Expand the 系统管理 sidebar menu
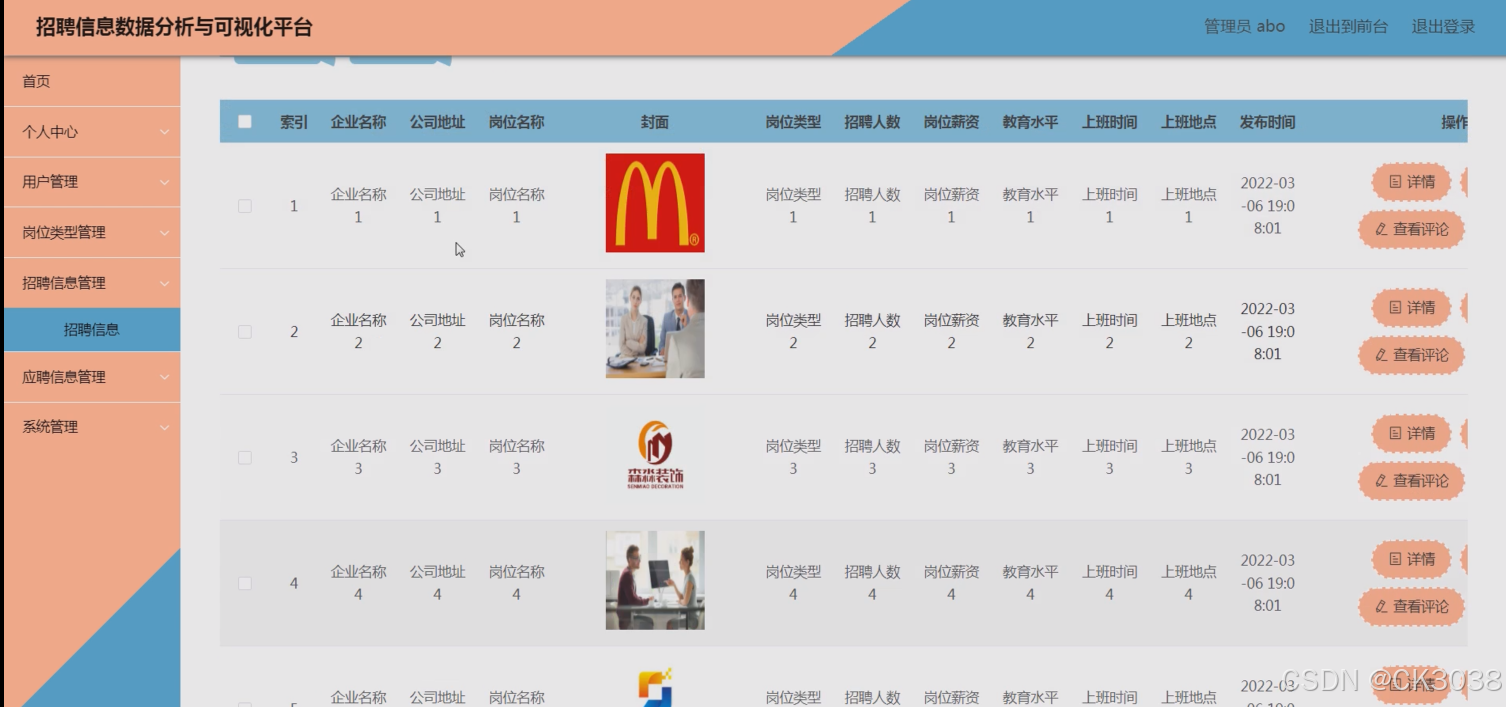1506x707 pixels. tap(92, 427)
